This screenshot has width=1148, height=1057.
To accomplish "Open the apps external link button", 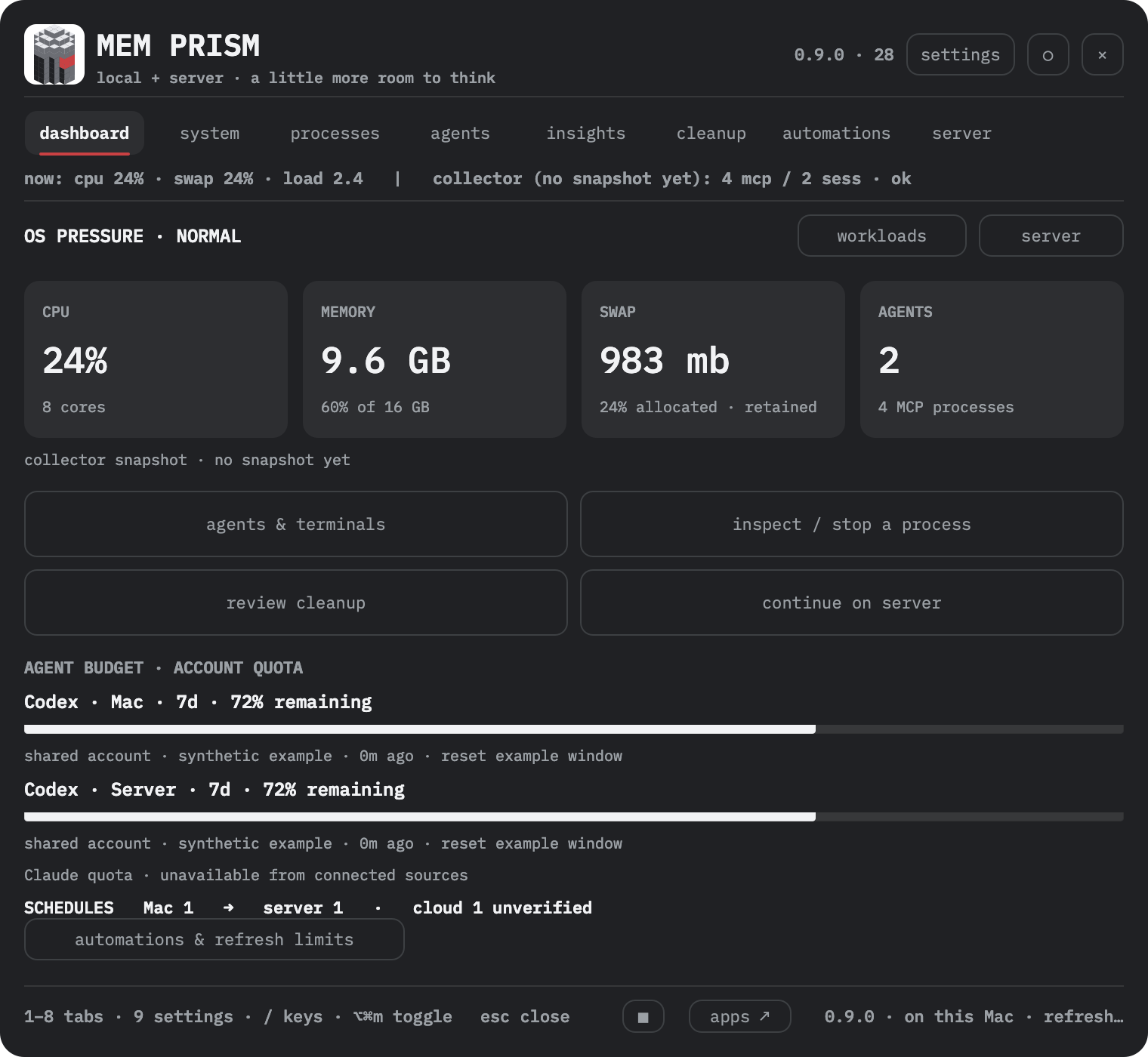I will pos(740,1016).
